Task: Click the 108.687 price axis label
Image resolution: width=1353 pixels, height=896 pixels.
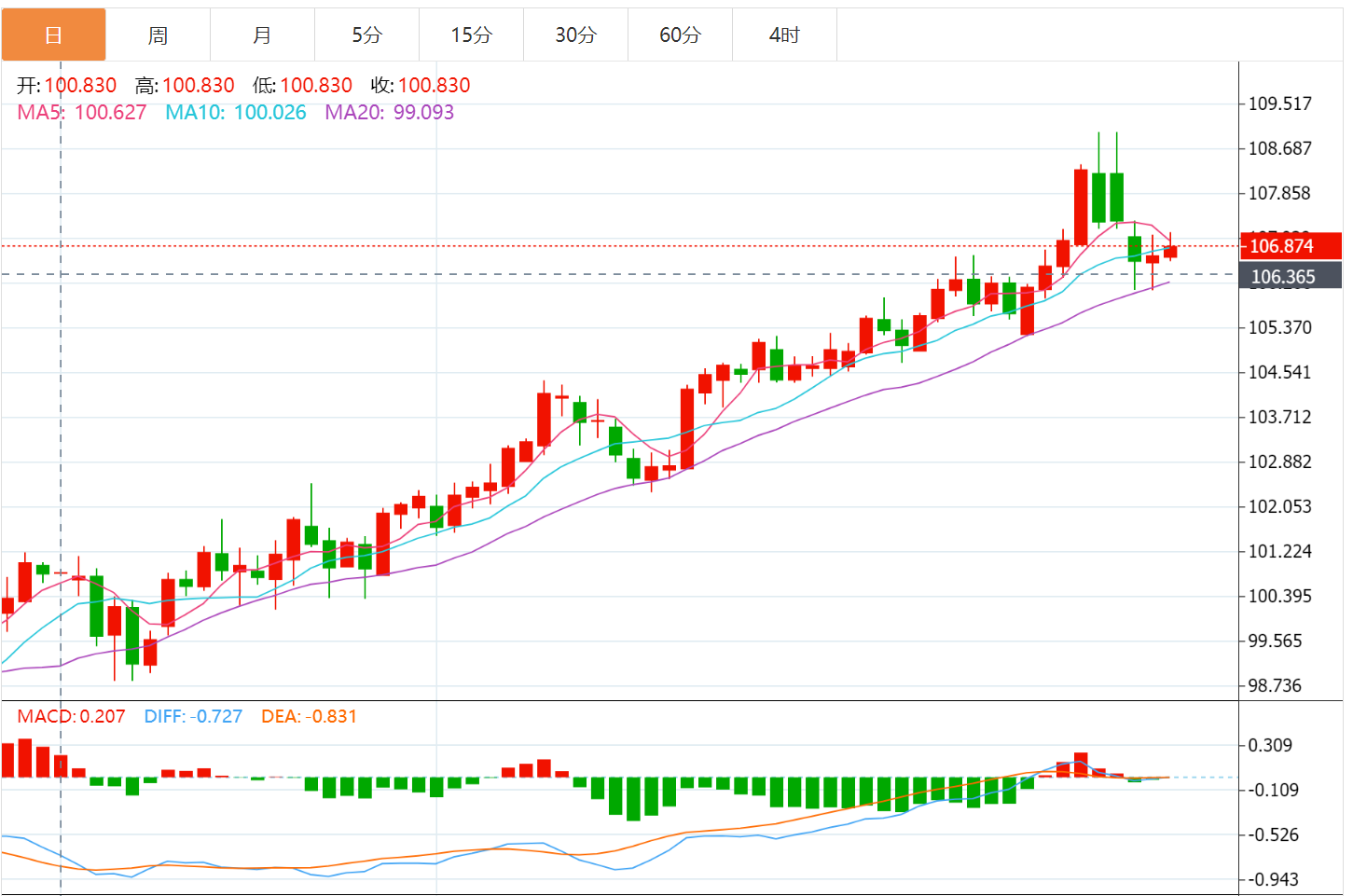Action: coord(1280,148)
